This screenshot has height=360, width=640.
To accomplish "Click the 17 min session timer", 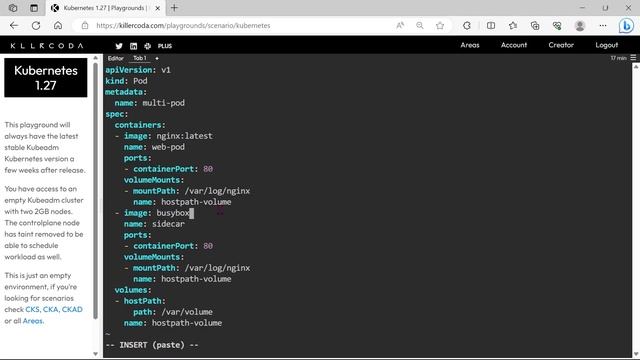I will click(x=618, y=58).
